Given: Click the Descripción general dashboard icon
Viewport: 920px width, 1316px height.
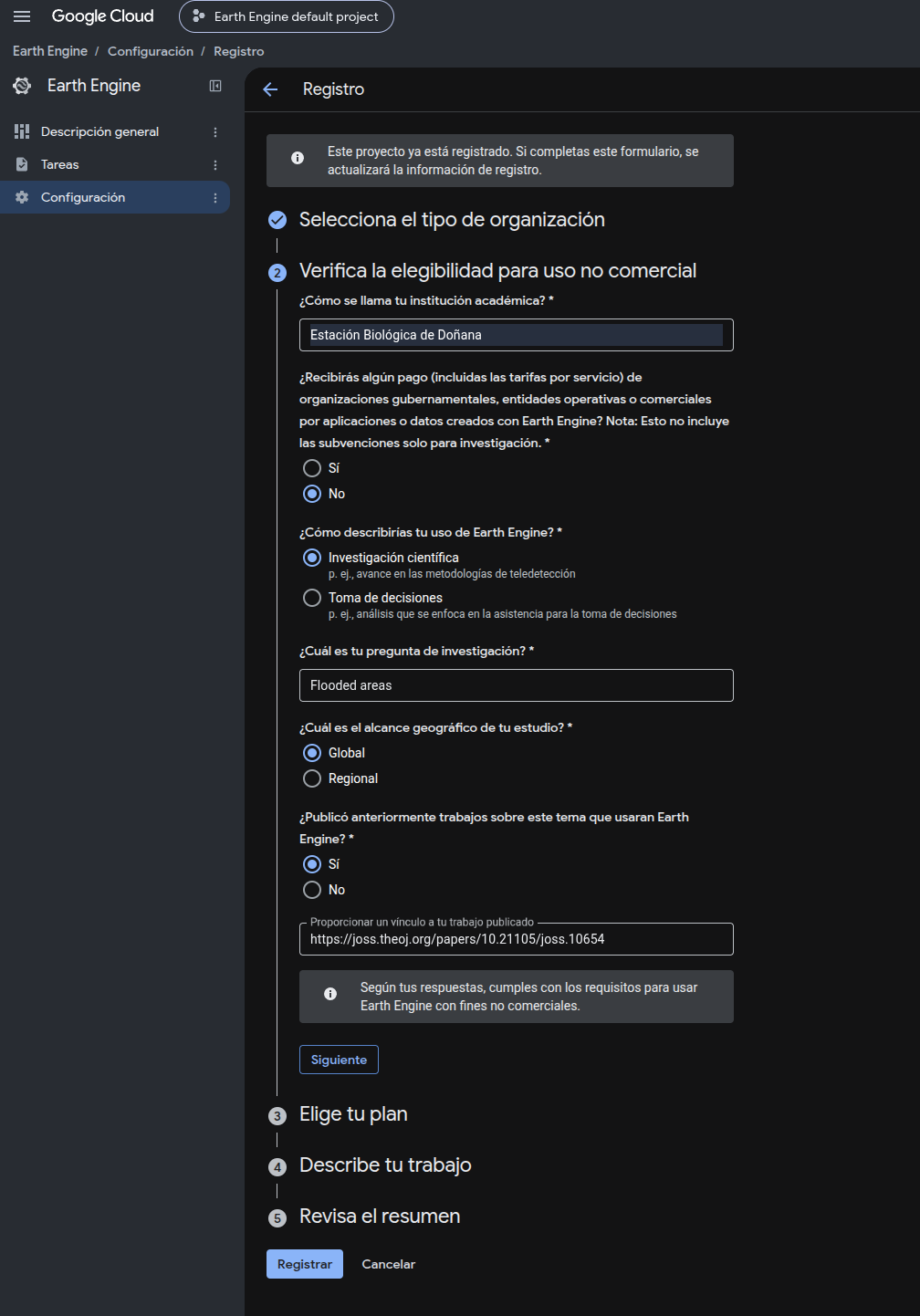Looking at the screenshot, I should [x=22, y=131].
